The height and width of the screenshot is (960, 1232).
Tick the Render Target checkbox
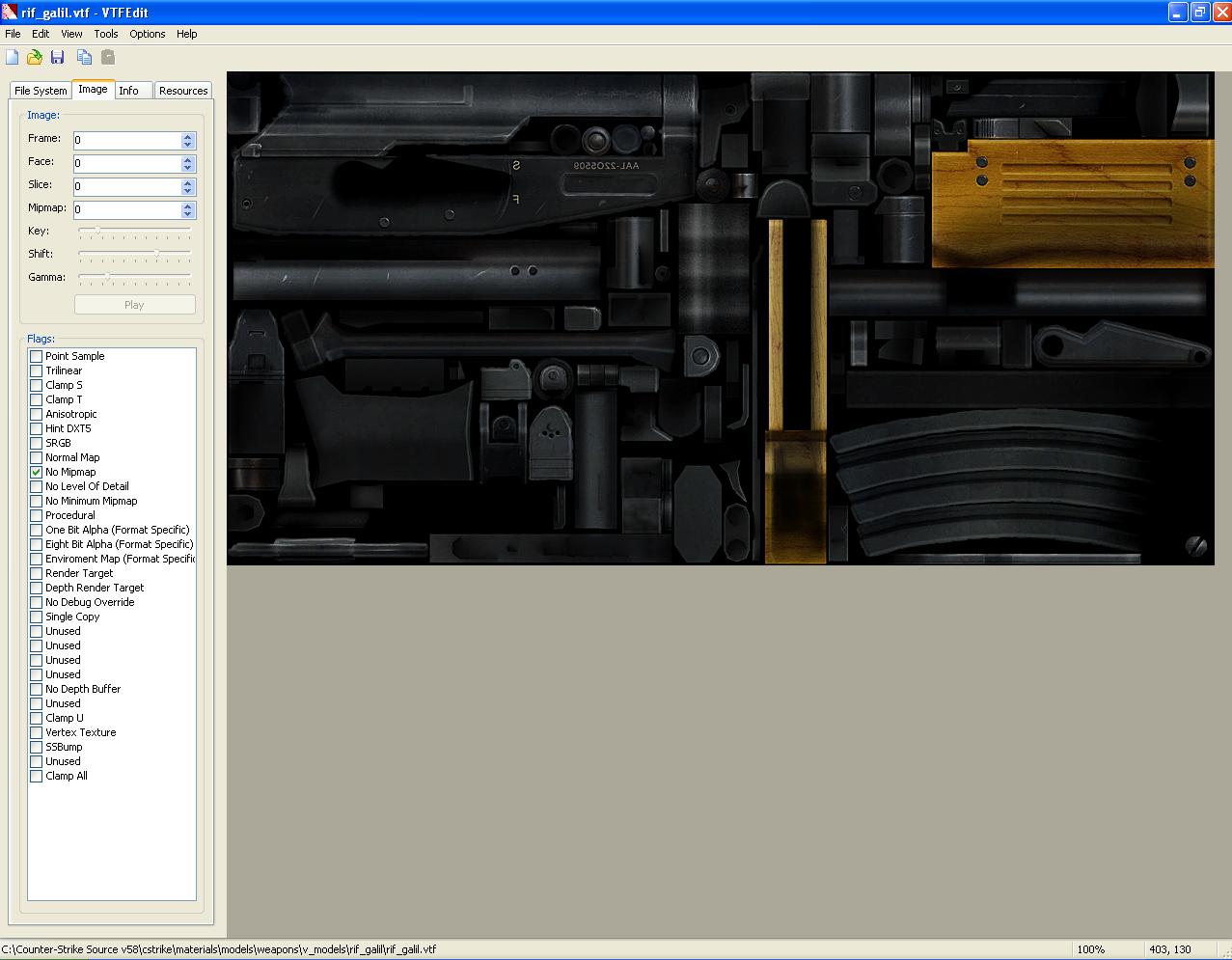pyautogui.click(x=36, y=573)
